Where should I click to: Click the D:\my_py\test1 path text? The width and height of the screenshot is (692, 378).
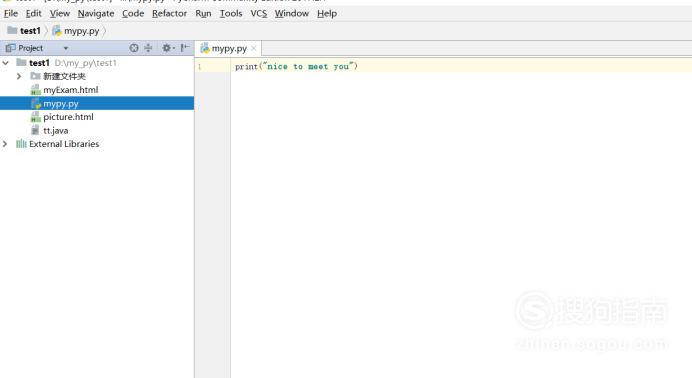tap(86, 63)
